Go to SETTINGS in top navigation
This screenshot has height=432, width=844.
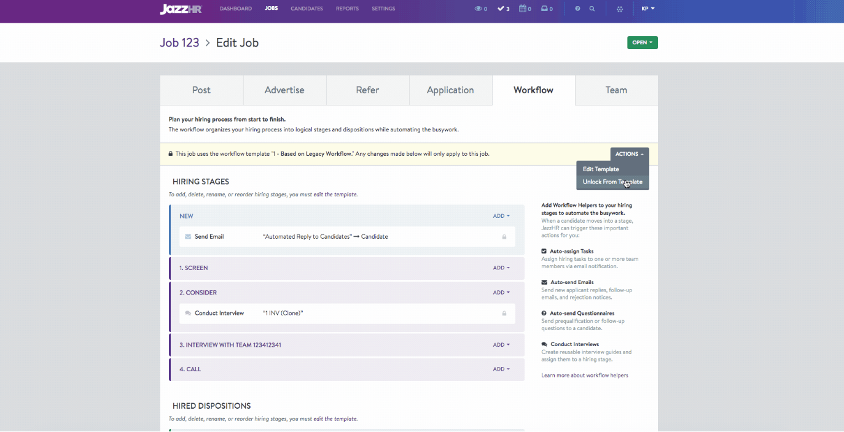383,9
